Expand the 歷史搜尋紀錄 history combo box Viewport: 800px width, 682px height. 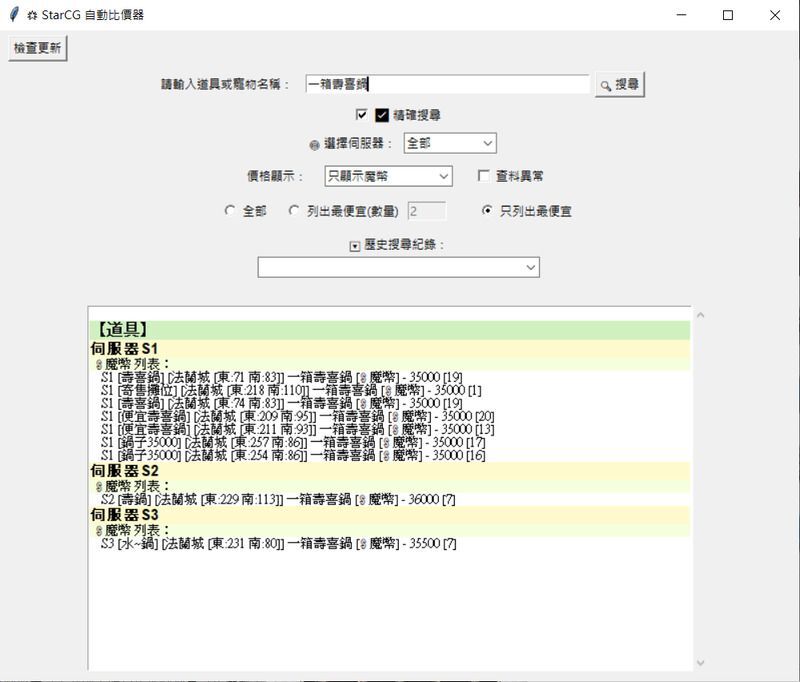398,267
